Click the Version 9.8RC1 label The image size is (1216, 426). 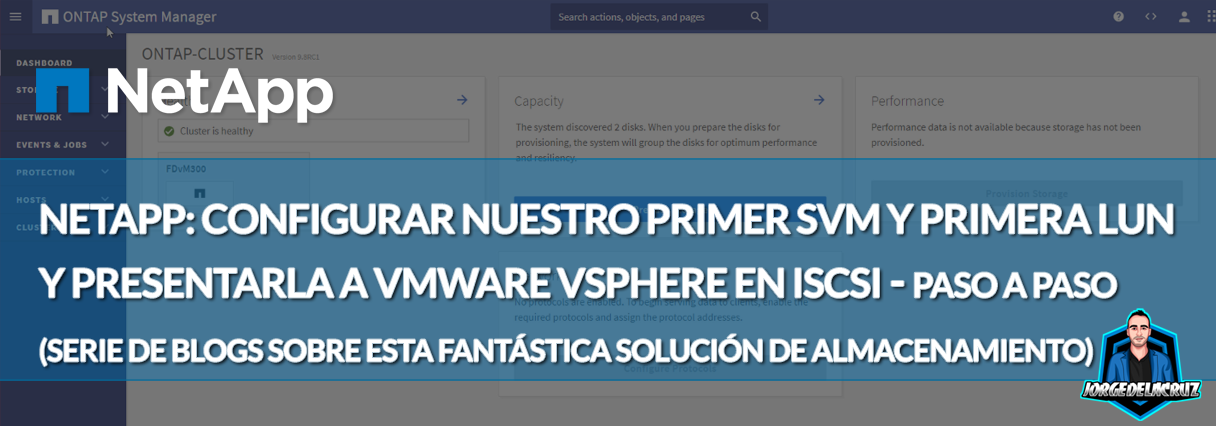tap(296, 57)
